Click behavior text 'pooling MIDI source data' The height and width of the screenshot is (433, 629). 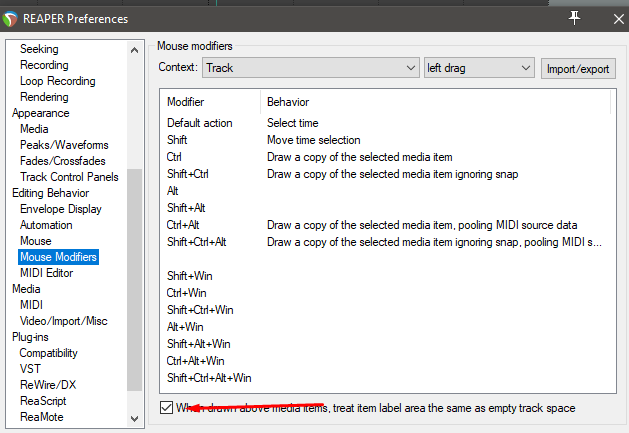coord(518,225)
